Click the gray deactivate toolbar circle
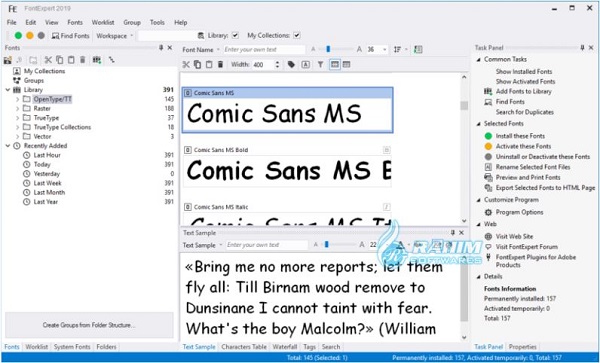Screen dimensions: 600x363 tap(41, 36)
